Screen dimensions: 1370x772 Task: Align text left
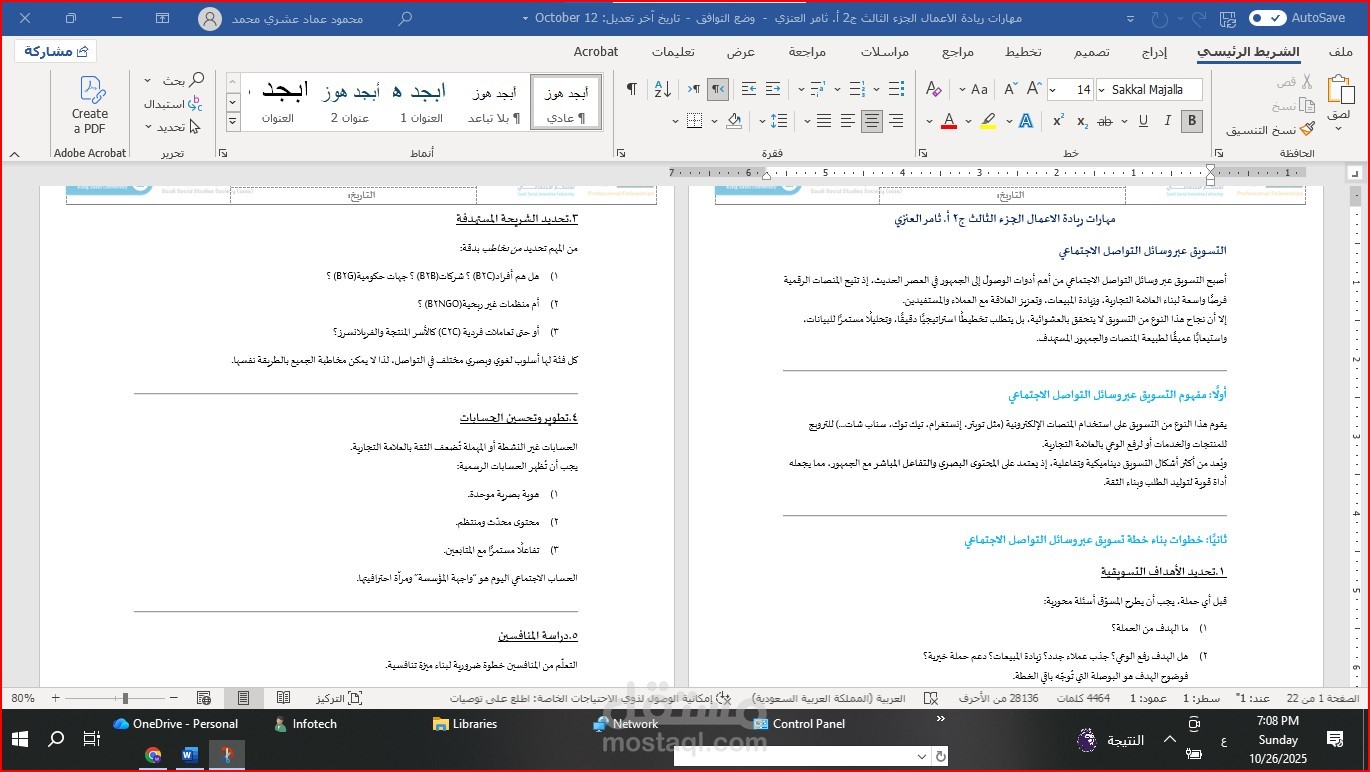point(848,121)
